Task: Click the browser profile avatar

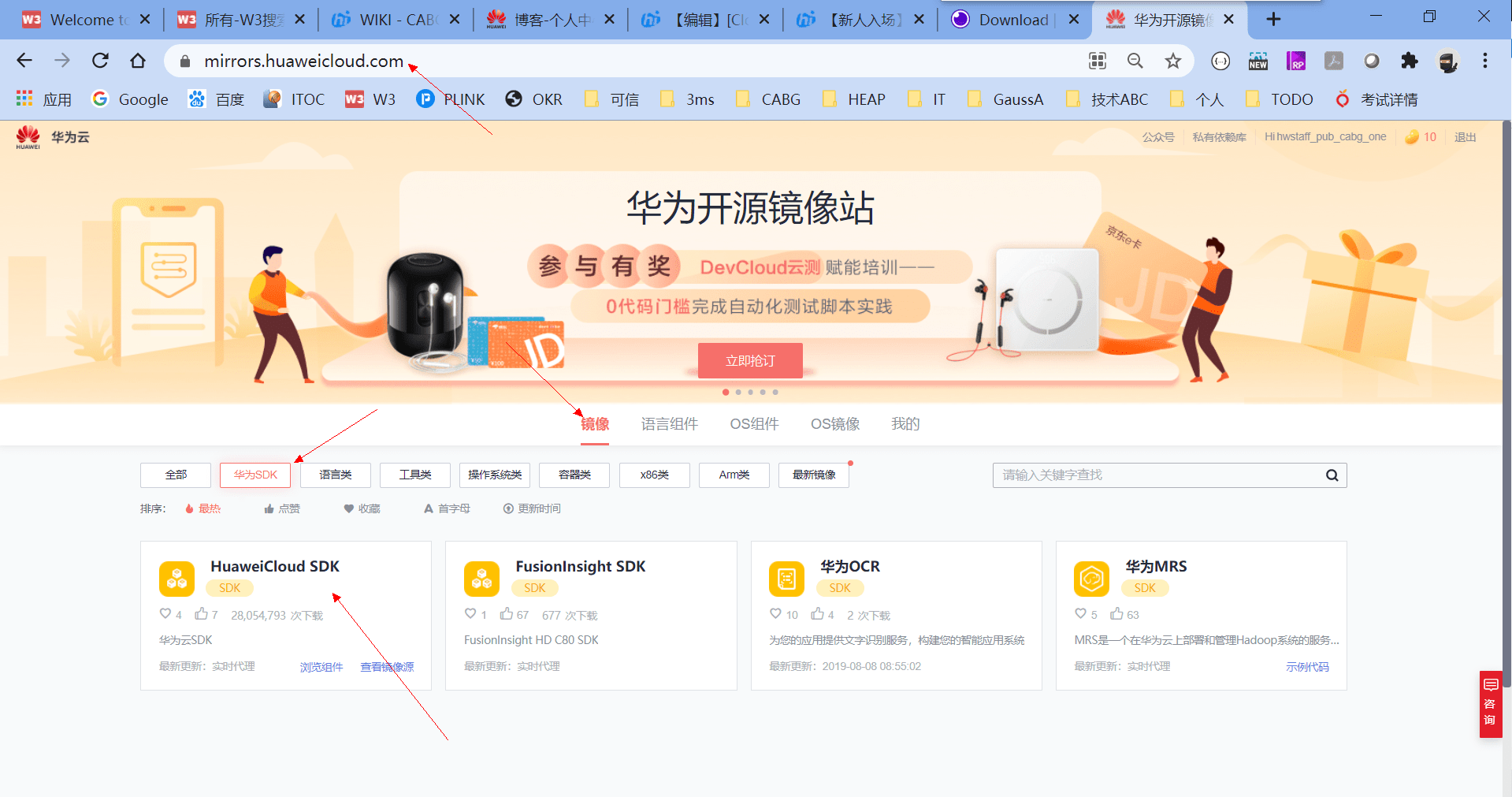Action: coord(1448,61)
